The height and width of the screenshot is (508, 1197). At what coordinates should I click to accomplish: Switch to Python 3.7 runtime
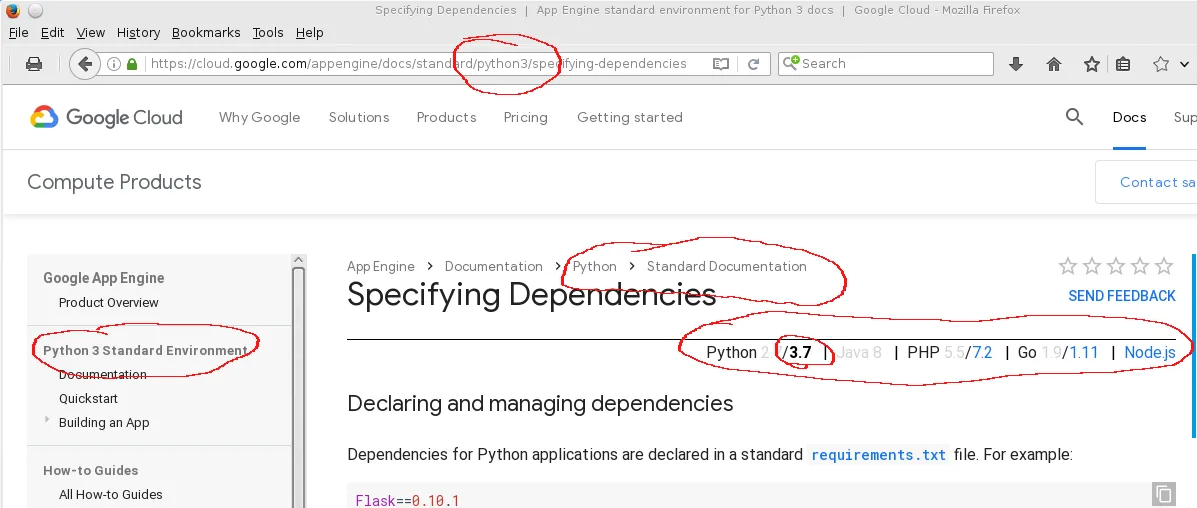(x=800, y=352)
